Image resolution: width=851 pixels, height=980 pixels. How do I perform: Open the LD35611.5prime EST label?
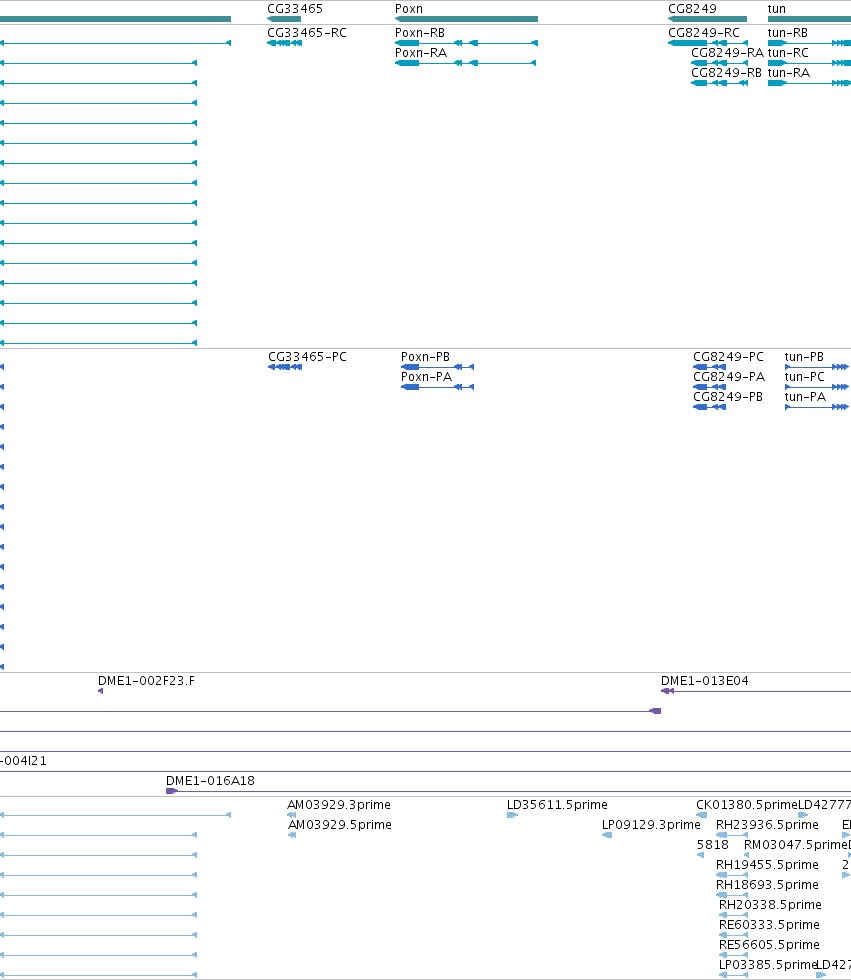click(557, 804)
